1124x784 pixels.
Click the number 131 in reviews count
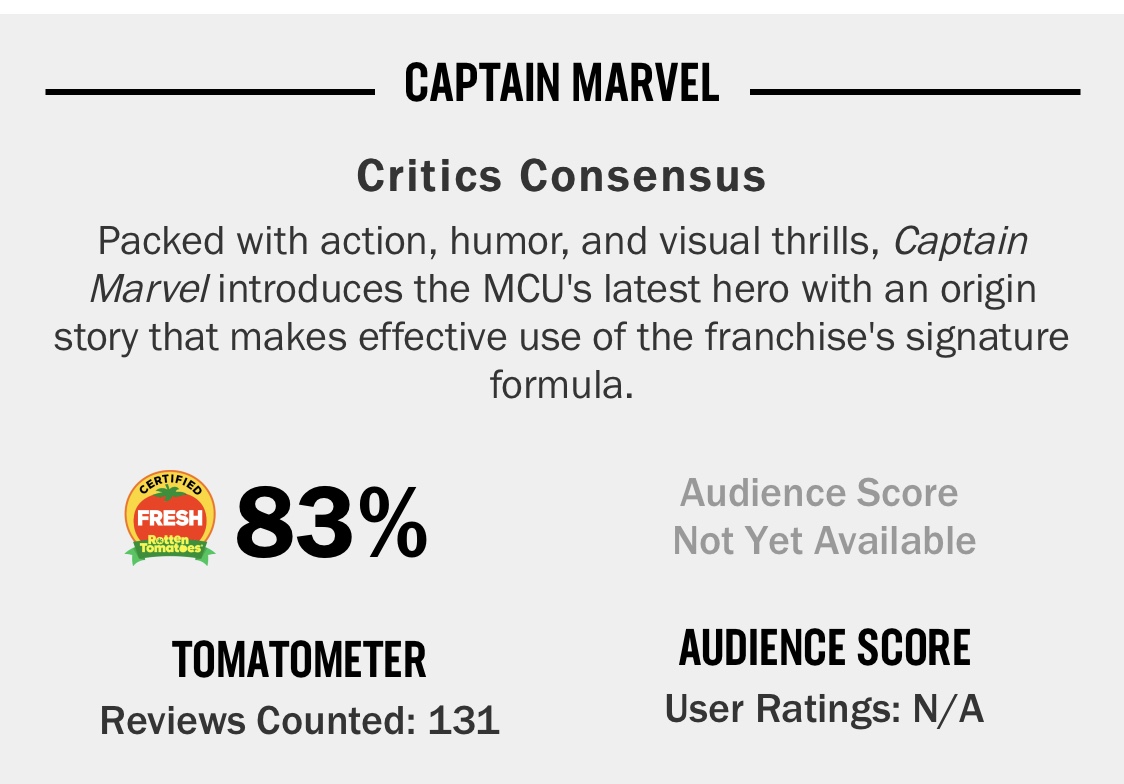[464, 720]
